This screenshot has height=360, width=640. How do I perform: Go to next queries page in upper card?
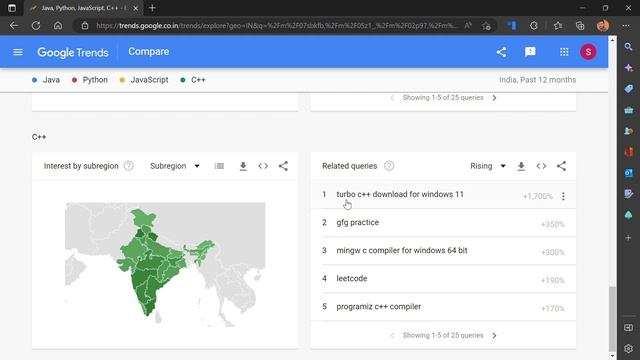(494, 98)
